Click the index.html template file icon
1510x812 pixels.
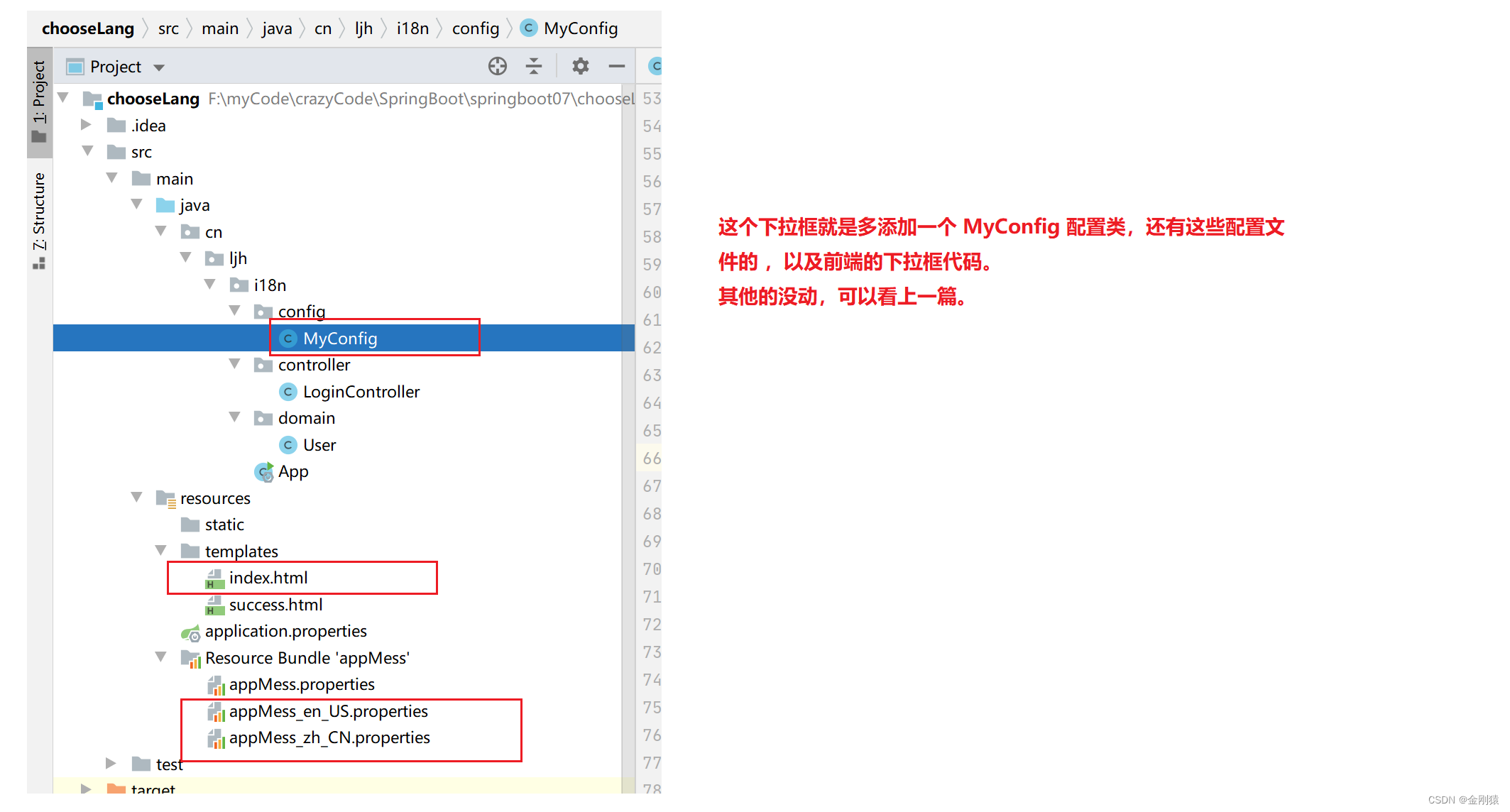click(213, 577)
